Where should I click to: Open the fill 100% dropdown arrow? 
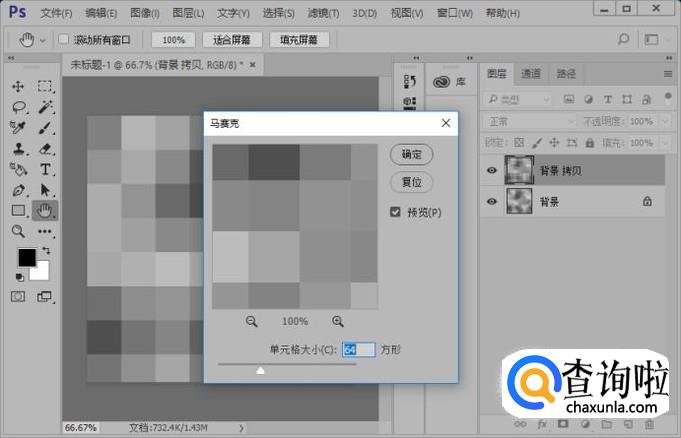pos(665,143)
